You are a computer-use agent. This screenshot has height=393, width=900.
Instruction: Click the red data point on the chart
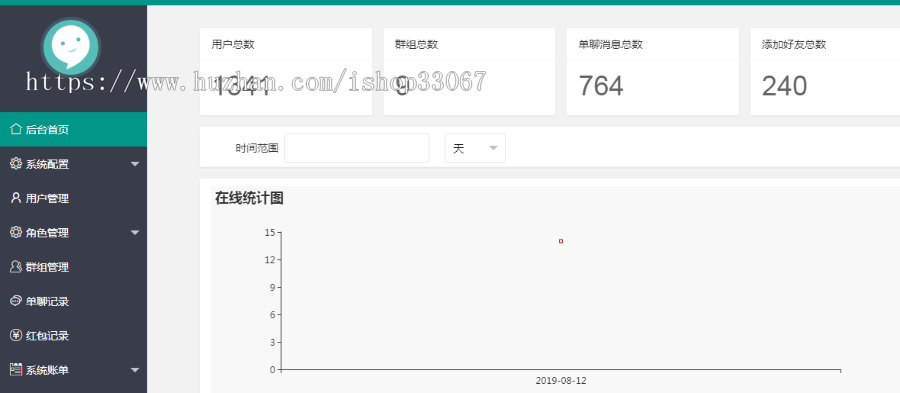tap(561, 241)
